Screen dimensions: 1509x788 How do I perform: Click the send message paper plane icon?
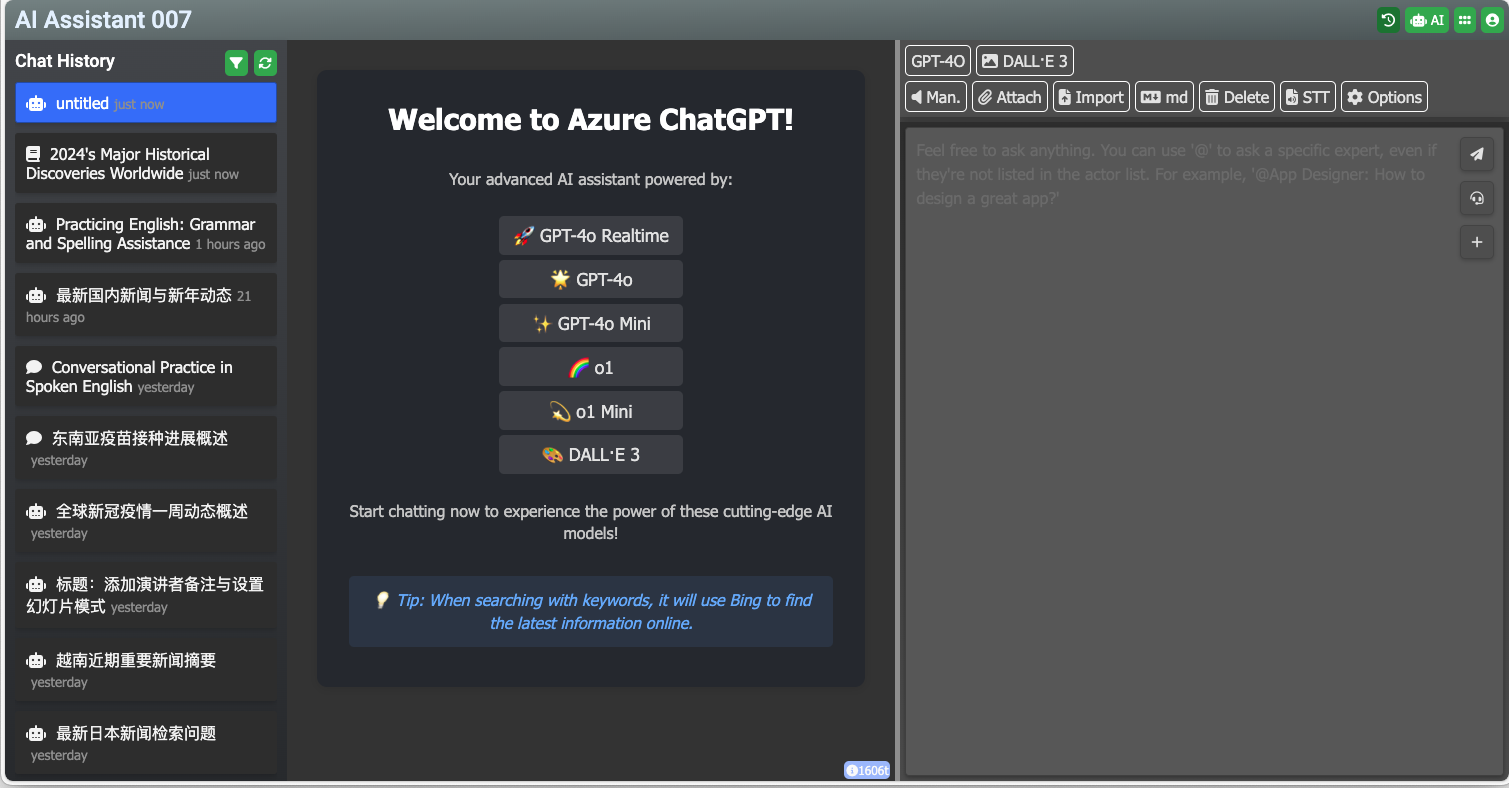pyautogui.click(x=1476, y=154)
